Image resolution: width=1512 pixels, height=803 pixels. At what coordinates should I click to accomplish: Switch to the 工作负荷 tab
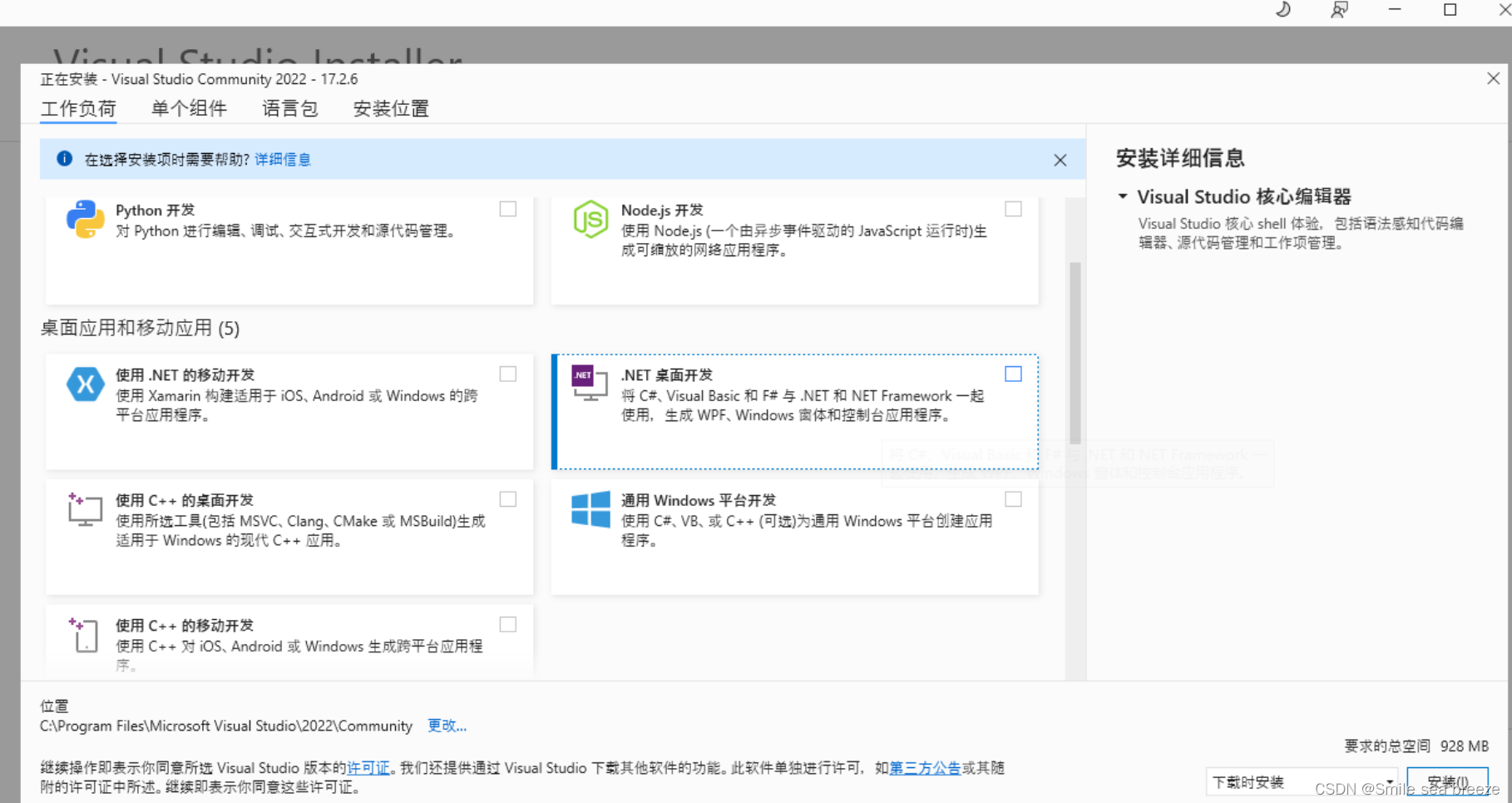78,108
